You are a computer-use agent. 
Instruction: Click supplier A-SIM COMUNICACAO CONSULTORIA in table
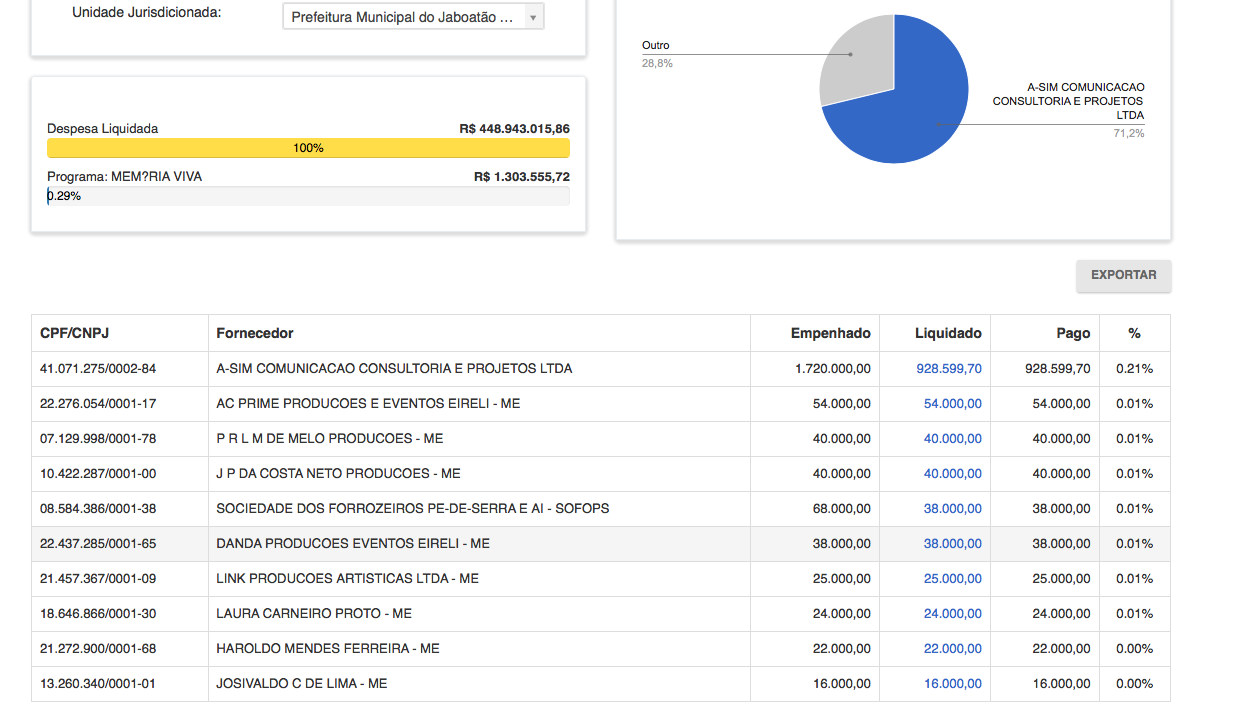(x=394, y=369)
